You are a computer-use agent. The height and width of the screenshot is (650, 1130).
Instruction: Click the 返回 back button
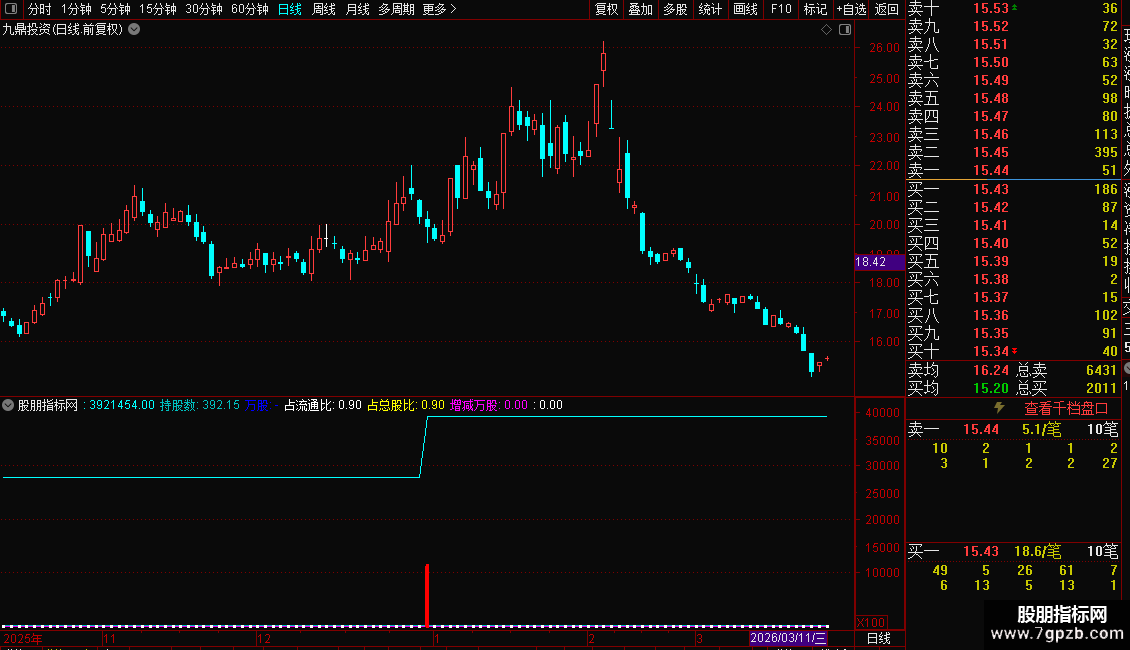(x=886, y=9)
